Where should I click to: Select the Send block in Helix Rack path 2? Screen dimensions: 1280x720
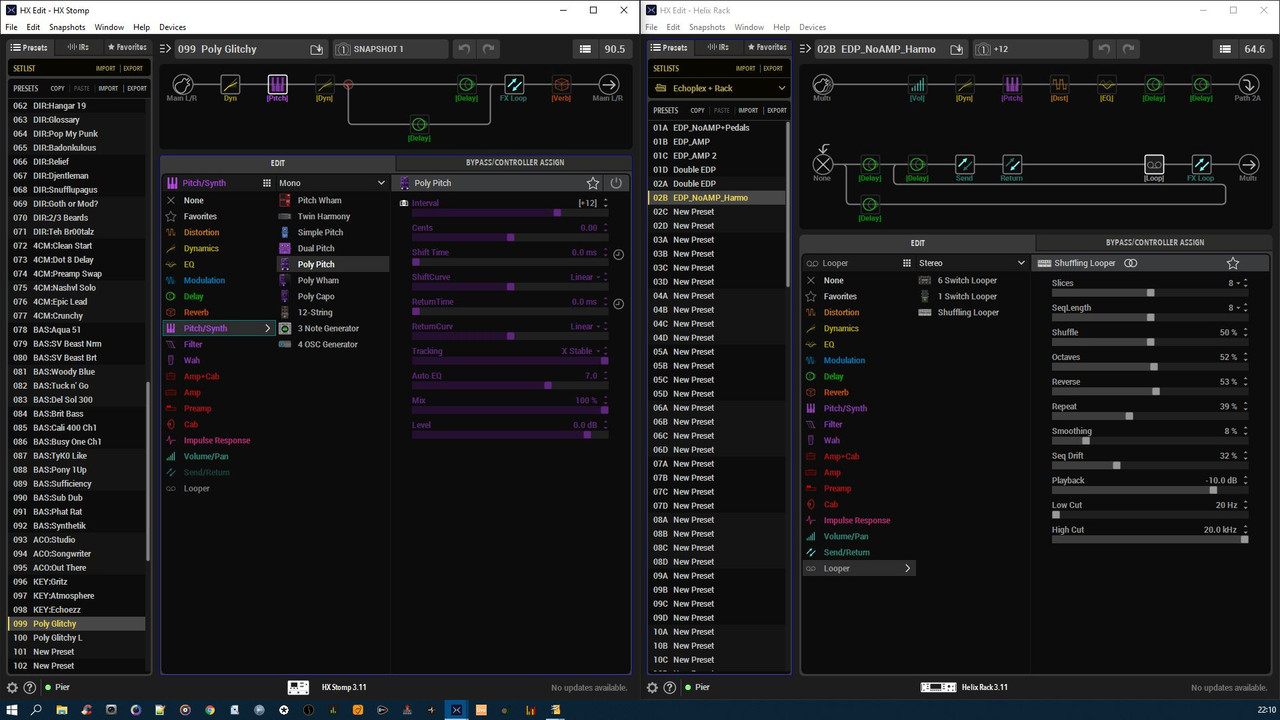click(x=964, y=165)
